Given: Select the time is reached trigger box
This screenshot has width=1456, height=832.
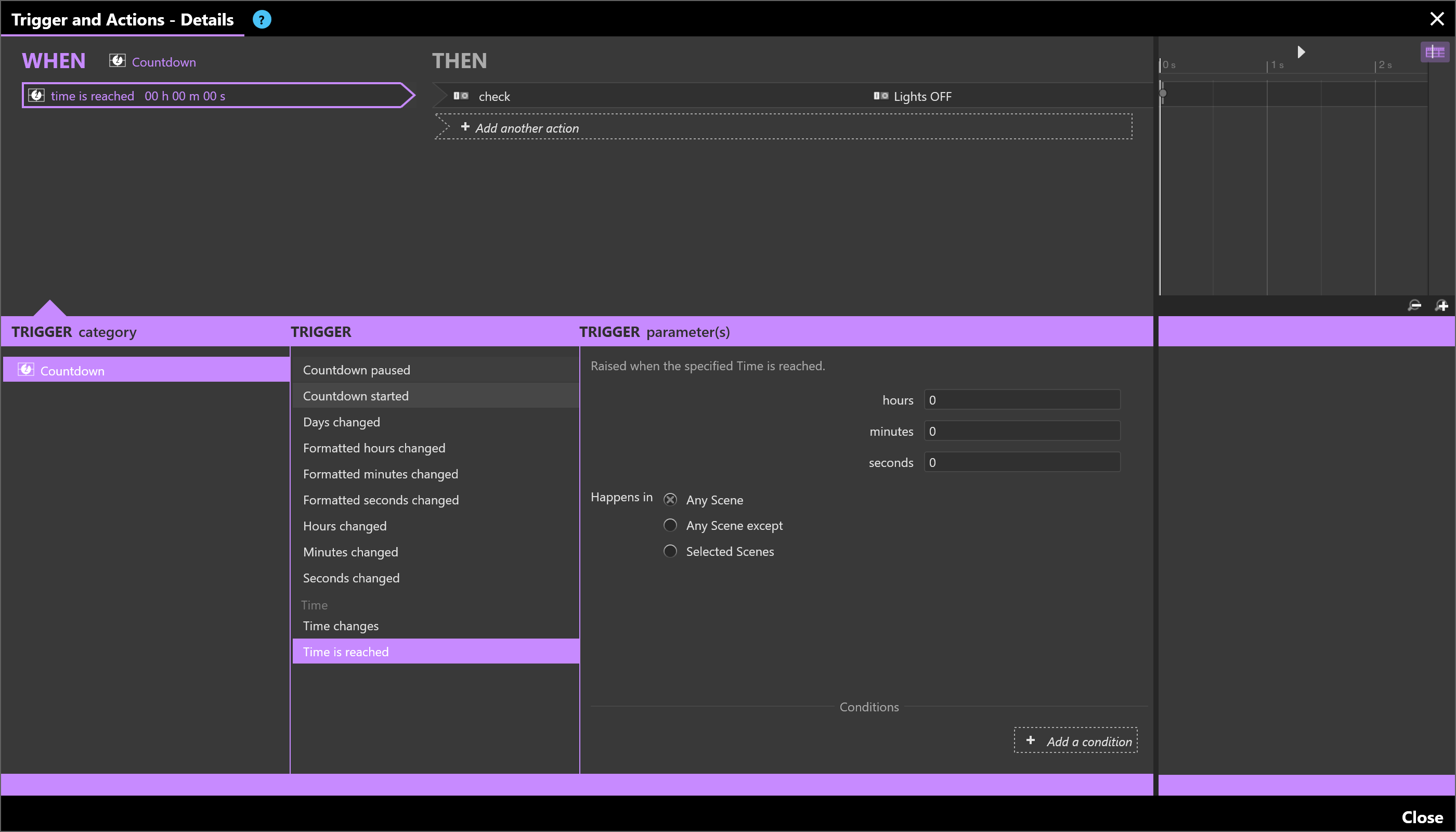Looking at the screenshot, I should (218, 96).
